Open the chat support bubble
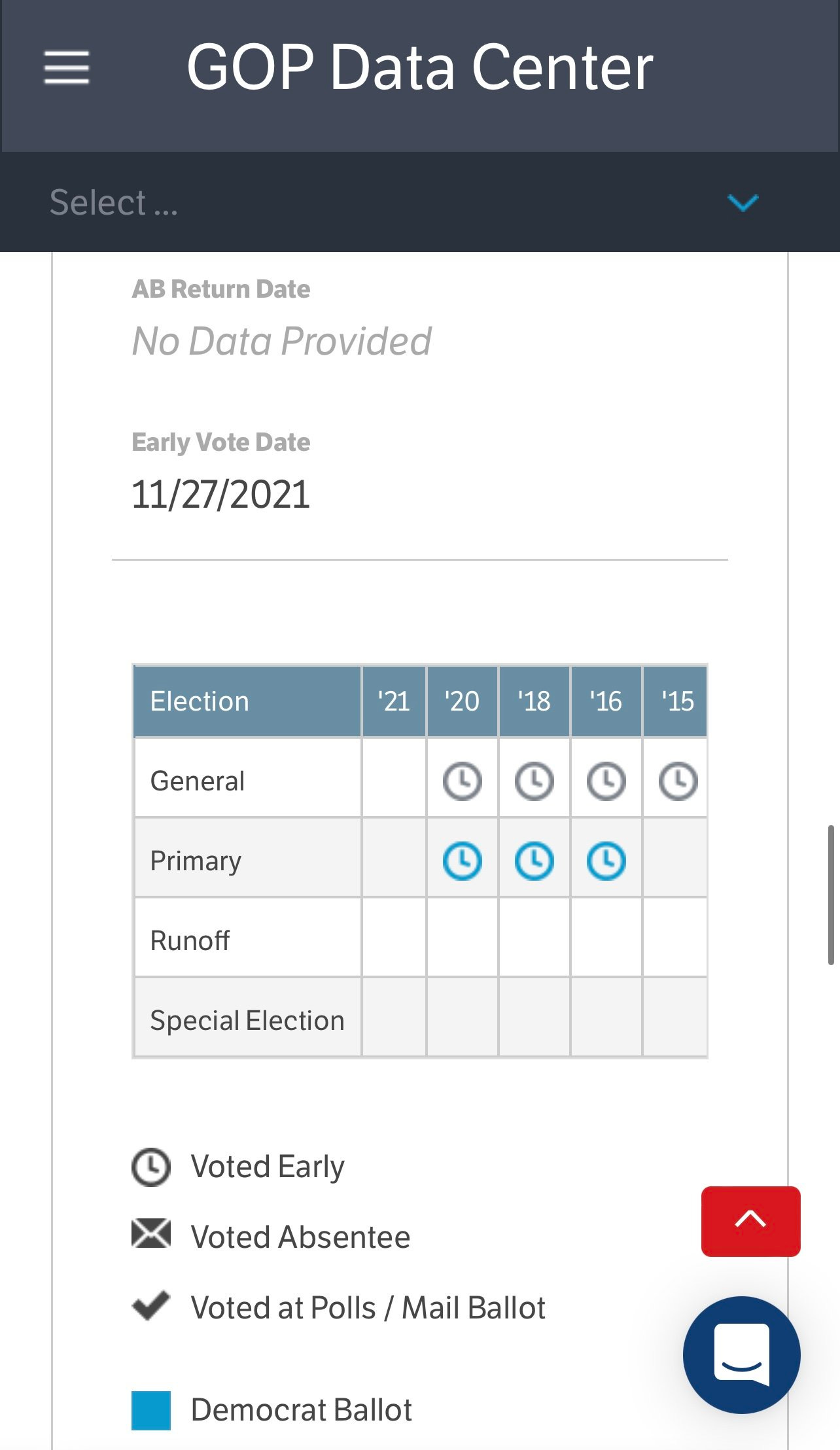 coord(742,1355)
